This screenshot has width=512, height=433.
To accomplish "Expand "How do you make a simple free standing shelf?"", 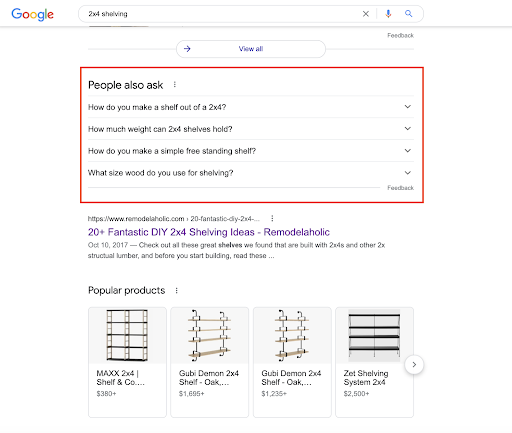I will 251,151.
